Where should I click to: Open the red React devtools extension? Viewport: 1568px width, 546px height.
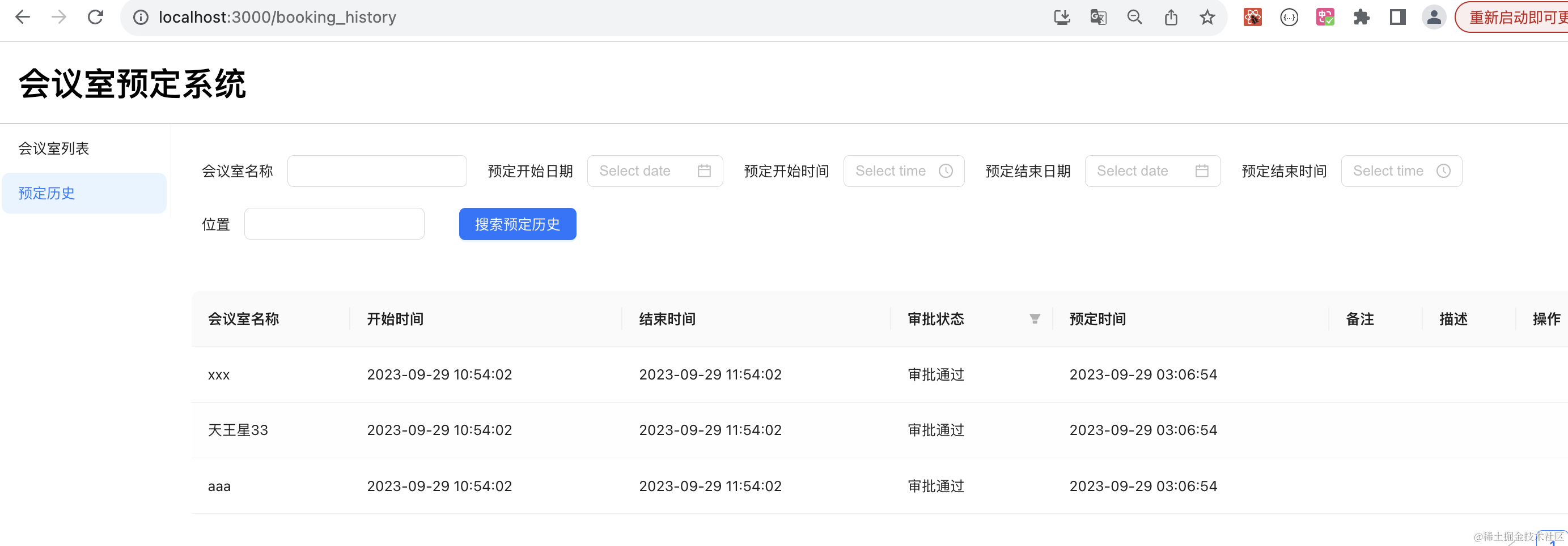coord(1253,17)
